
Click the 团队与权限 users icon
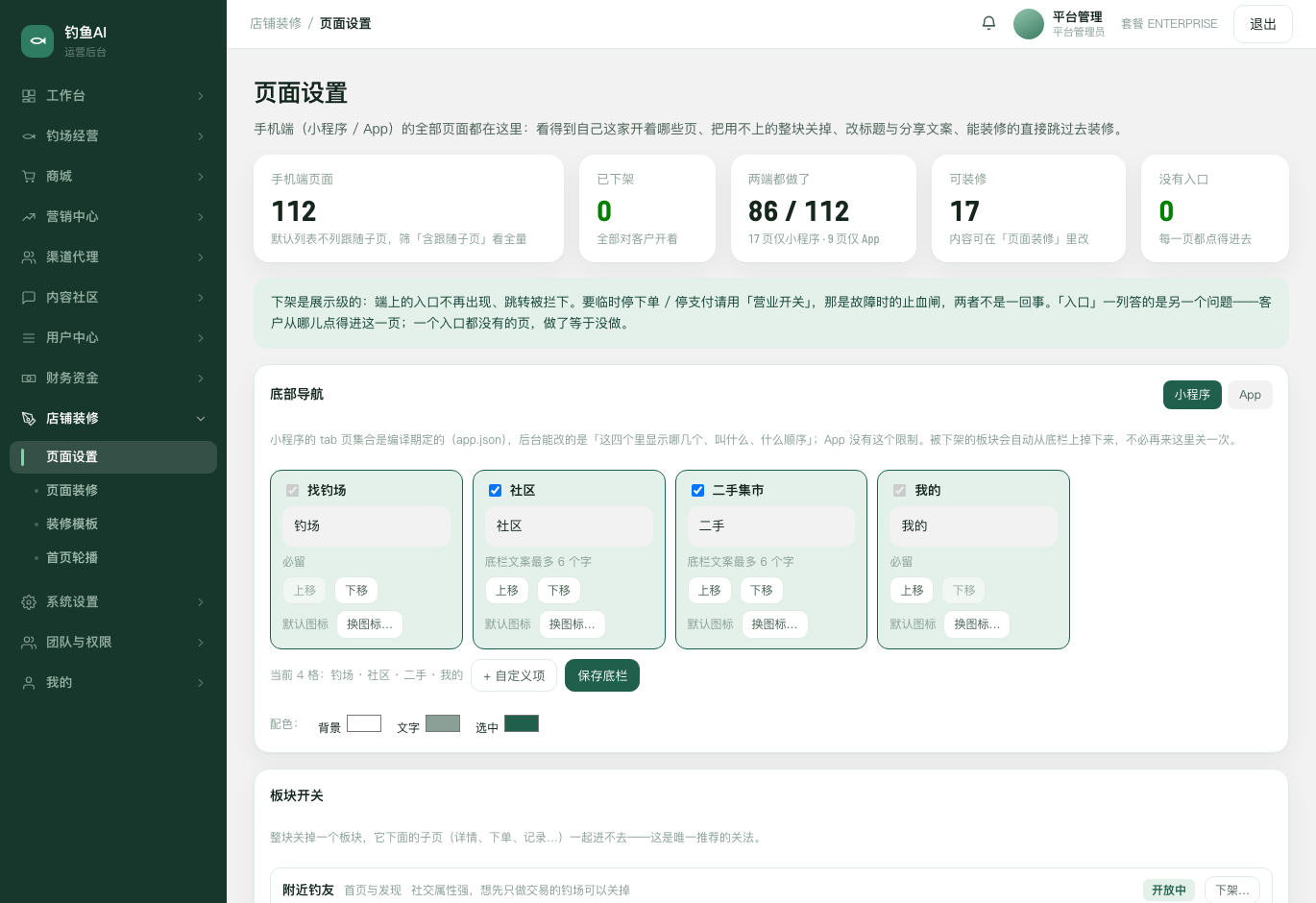(x=29, y=643)
